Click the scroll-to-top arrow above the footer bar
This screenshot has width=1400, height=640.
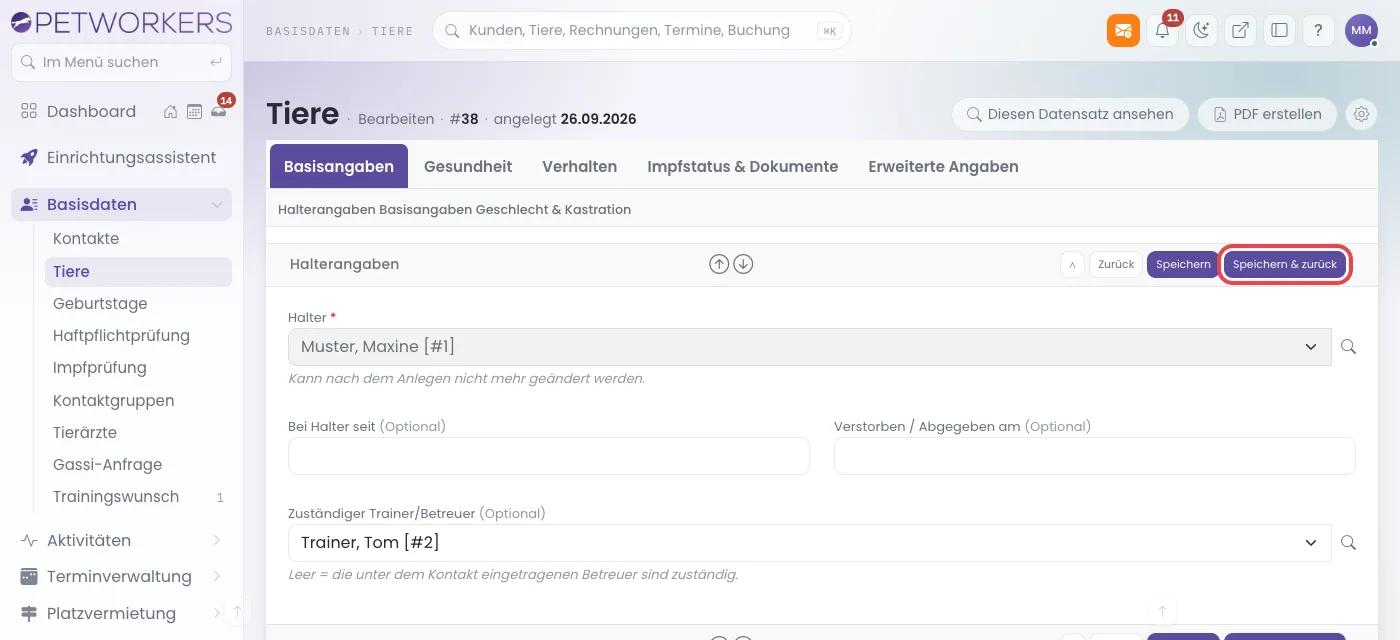coord(1162,610)
